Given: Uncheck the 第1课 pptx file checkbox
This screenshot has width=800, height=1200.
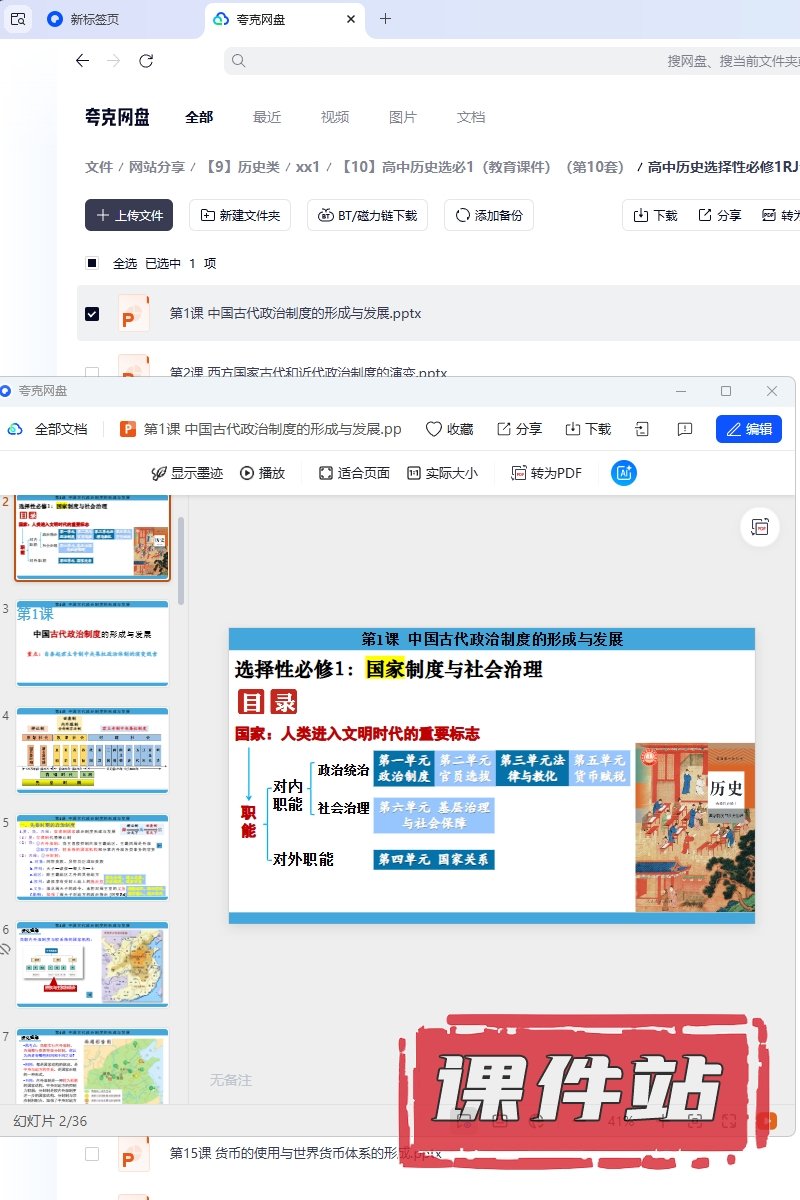Looking at the screenshot, I should pyautogui.click(x=92, y=314).
